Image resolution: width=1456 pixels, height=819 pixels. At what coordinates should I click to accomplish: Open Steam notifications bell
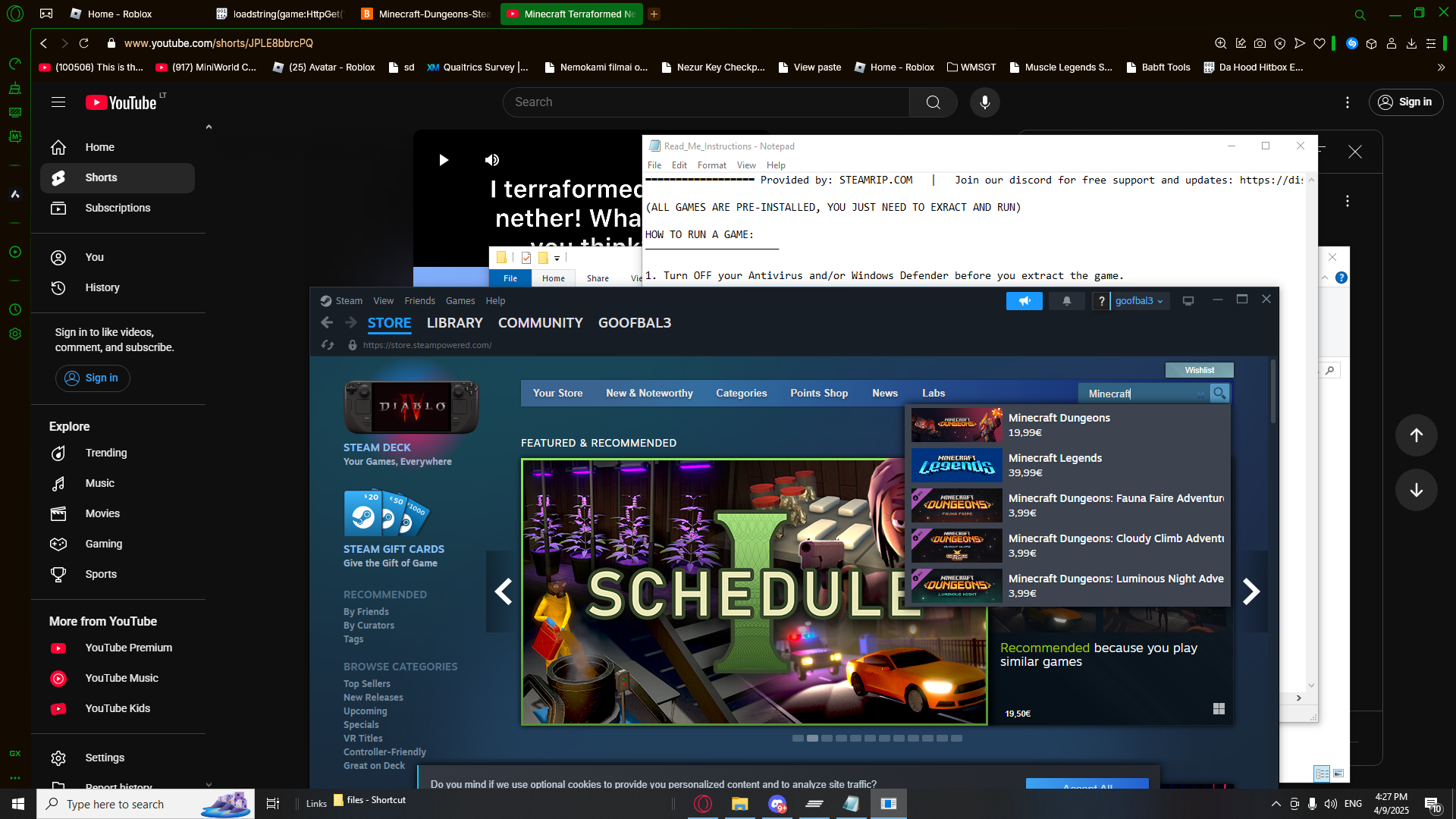[1067, 301]
